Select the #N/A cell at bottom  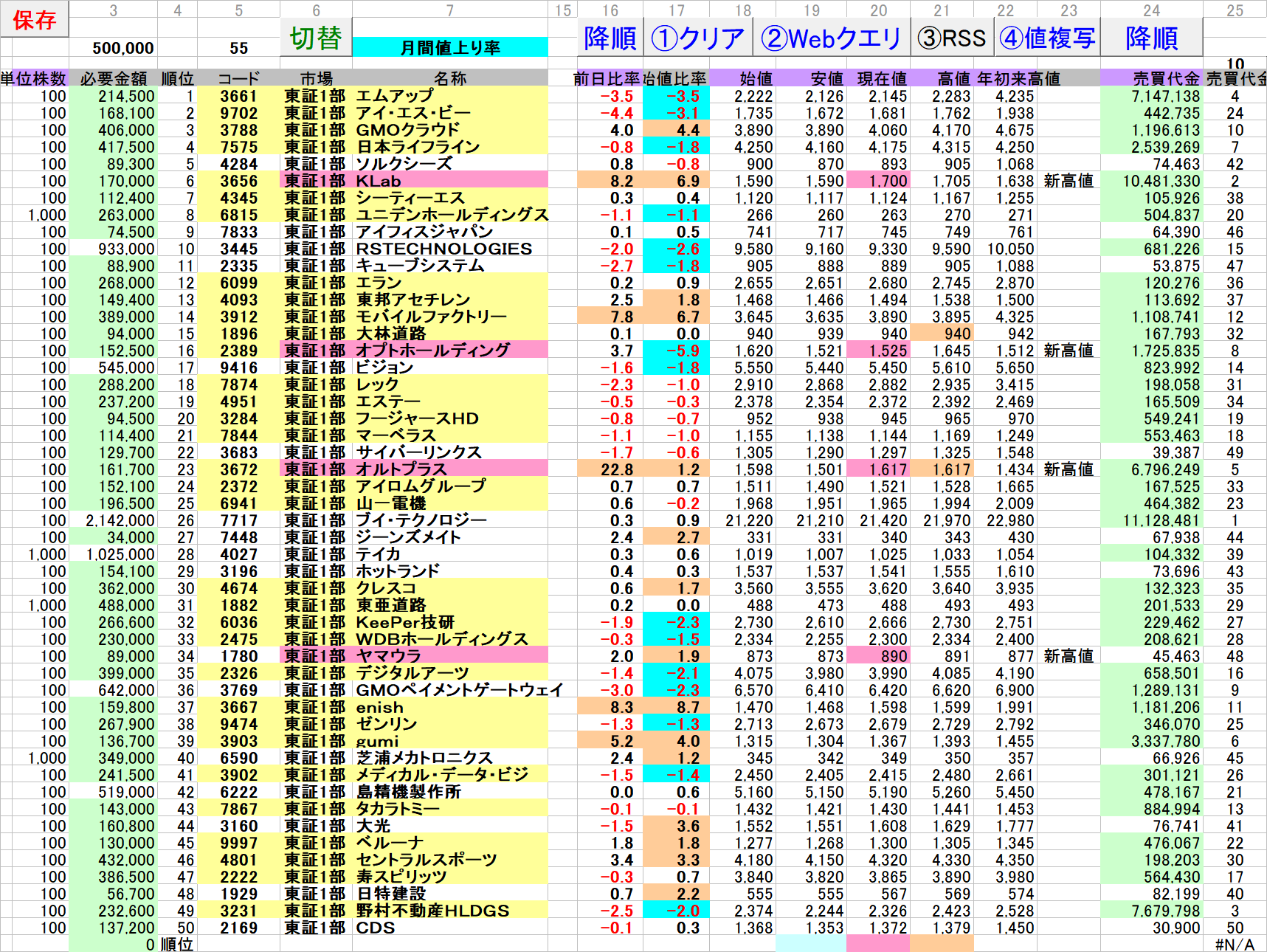(1235, 945)
